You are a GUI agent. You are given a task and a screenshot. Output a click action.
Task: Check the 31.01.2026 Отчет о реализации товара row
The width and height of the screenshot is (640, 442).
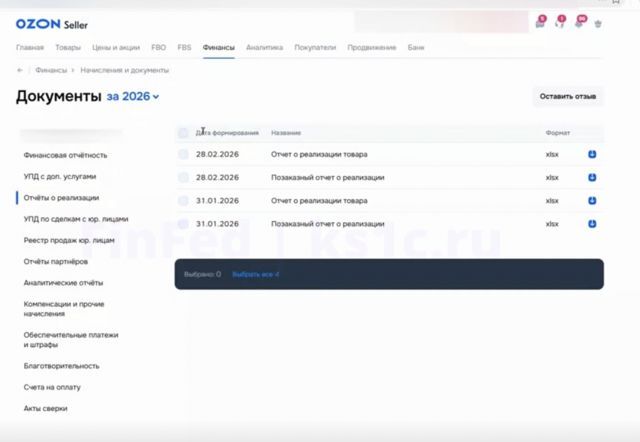[x=183, y=201]
